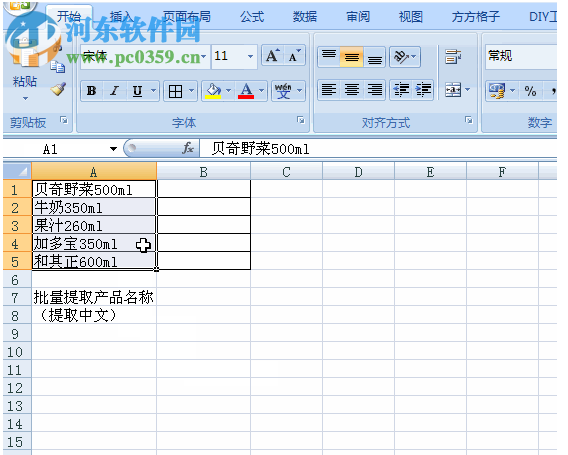The height and width of the screenshot is (455, 568).
Task: Click the Paste clipboard icon
Action: tap(25, 54)
